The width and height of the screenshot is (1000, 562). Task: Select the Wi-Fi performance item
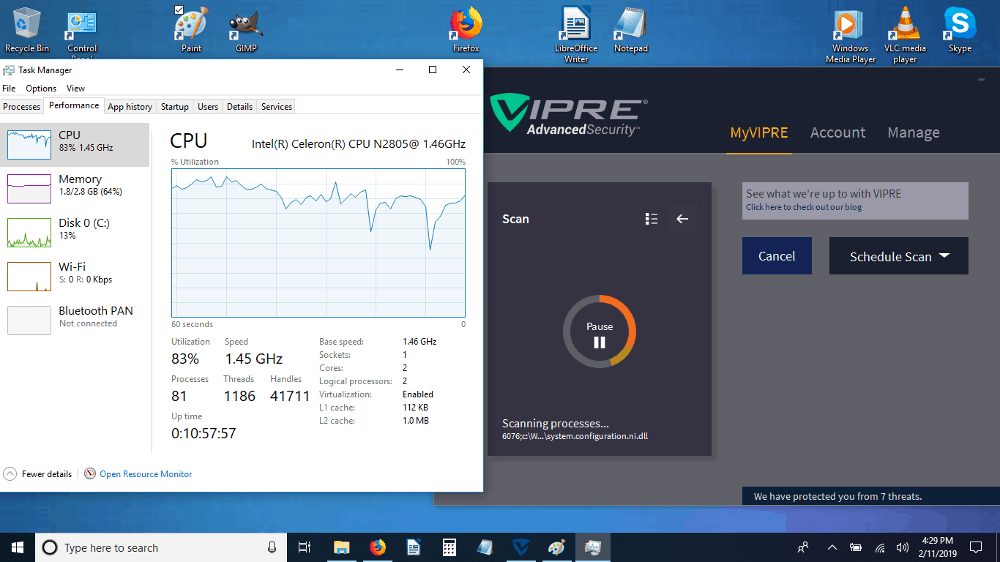point(75,276)
